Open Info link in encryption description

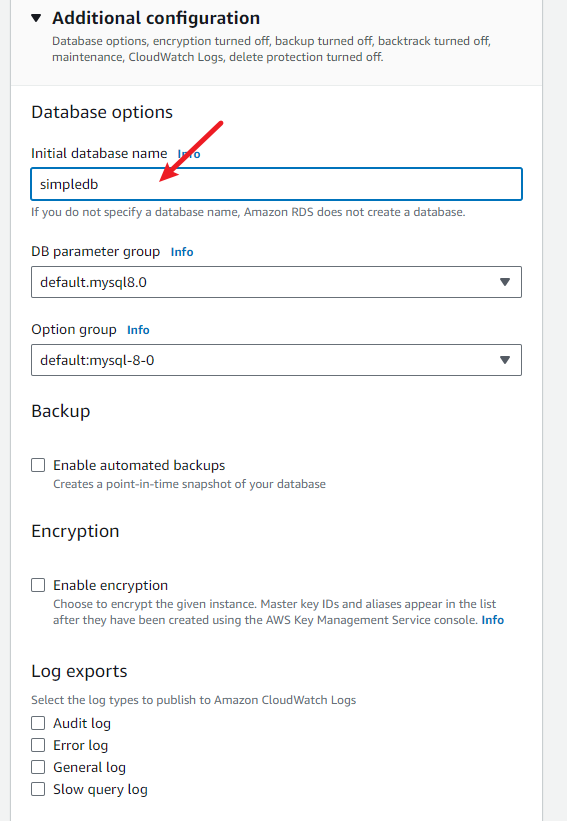click(493, 620)
